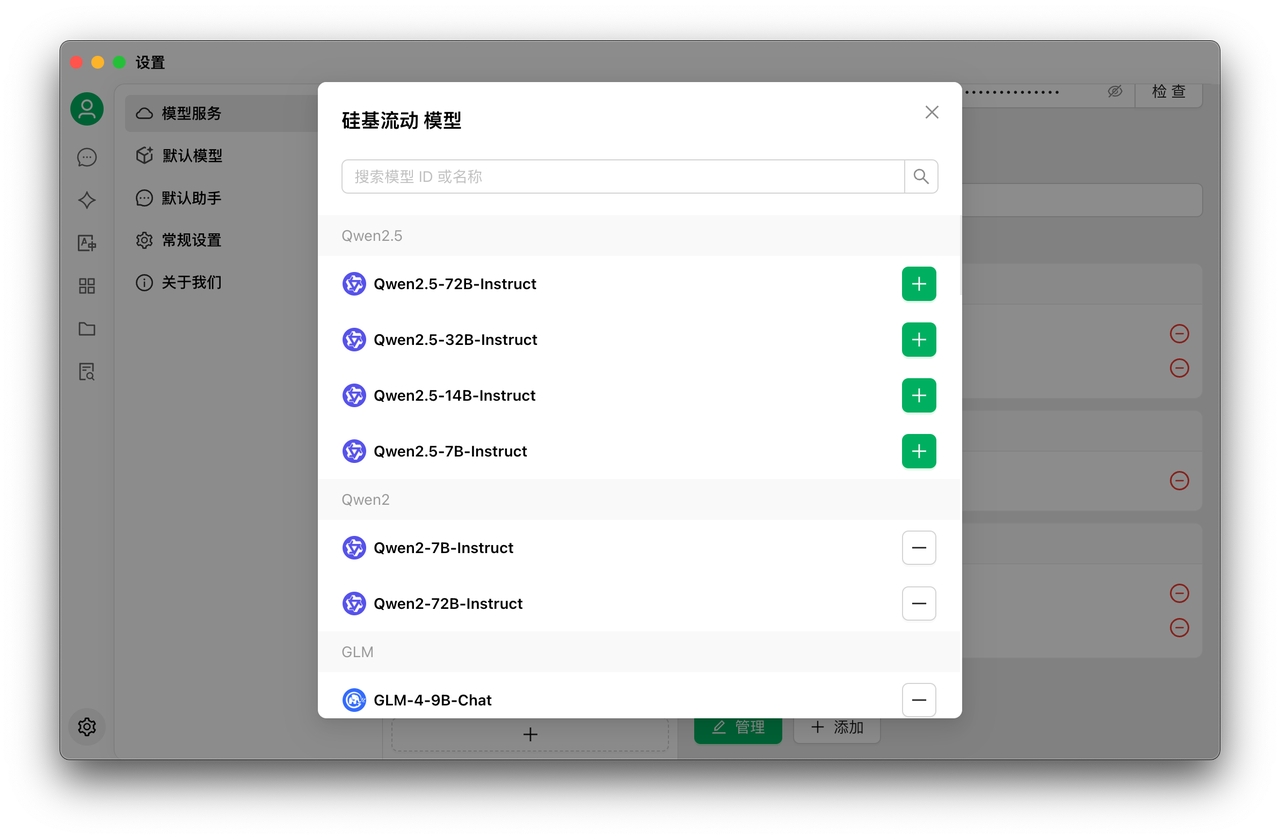The image size is (1280, 839).
Task: Toggle API key visibility eye icon
Action: pyautogui.click(x=1115, y=92)
